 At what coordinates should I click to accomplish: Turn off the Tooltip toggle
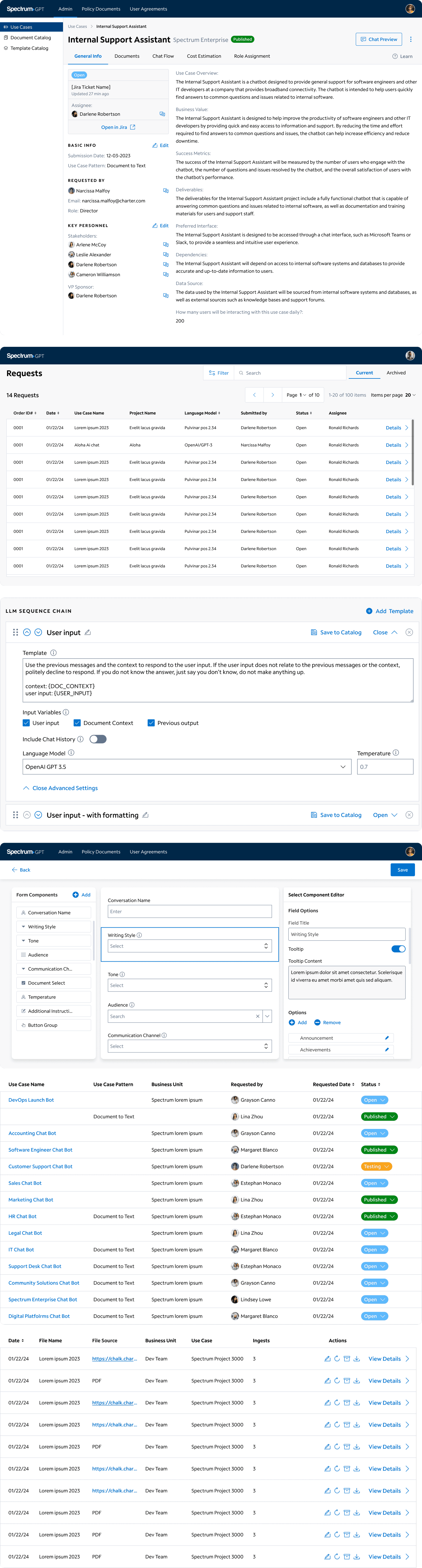pos(398,950)
